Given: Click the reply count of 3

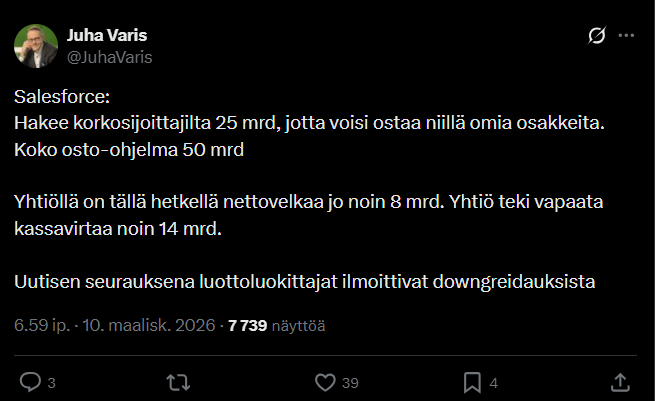Looking at the screenshot, I should [51, 382].
